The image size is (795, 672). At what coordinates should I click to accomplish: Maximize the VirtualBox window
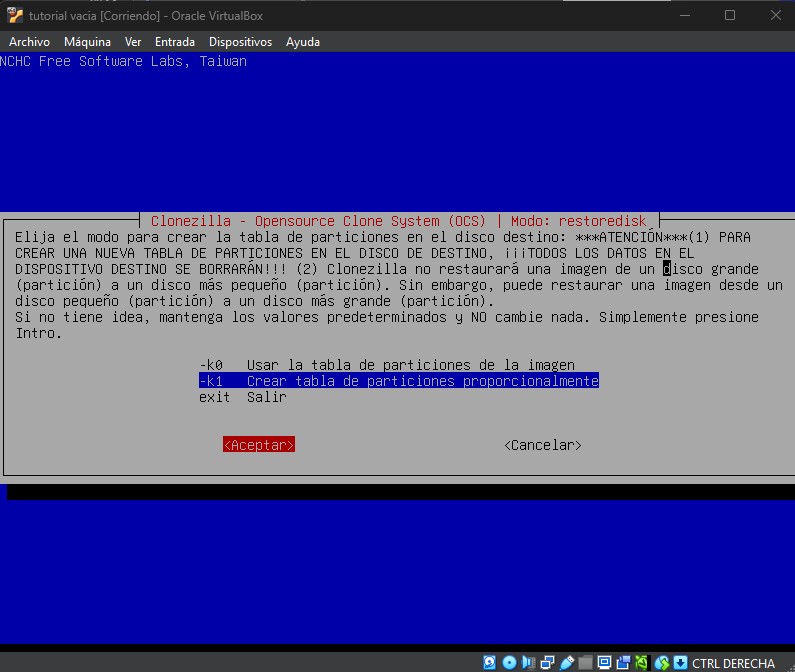(730, 15)
